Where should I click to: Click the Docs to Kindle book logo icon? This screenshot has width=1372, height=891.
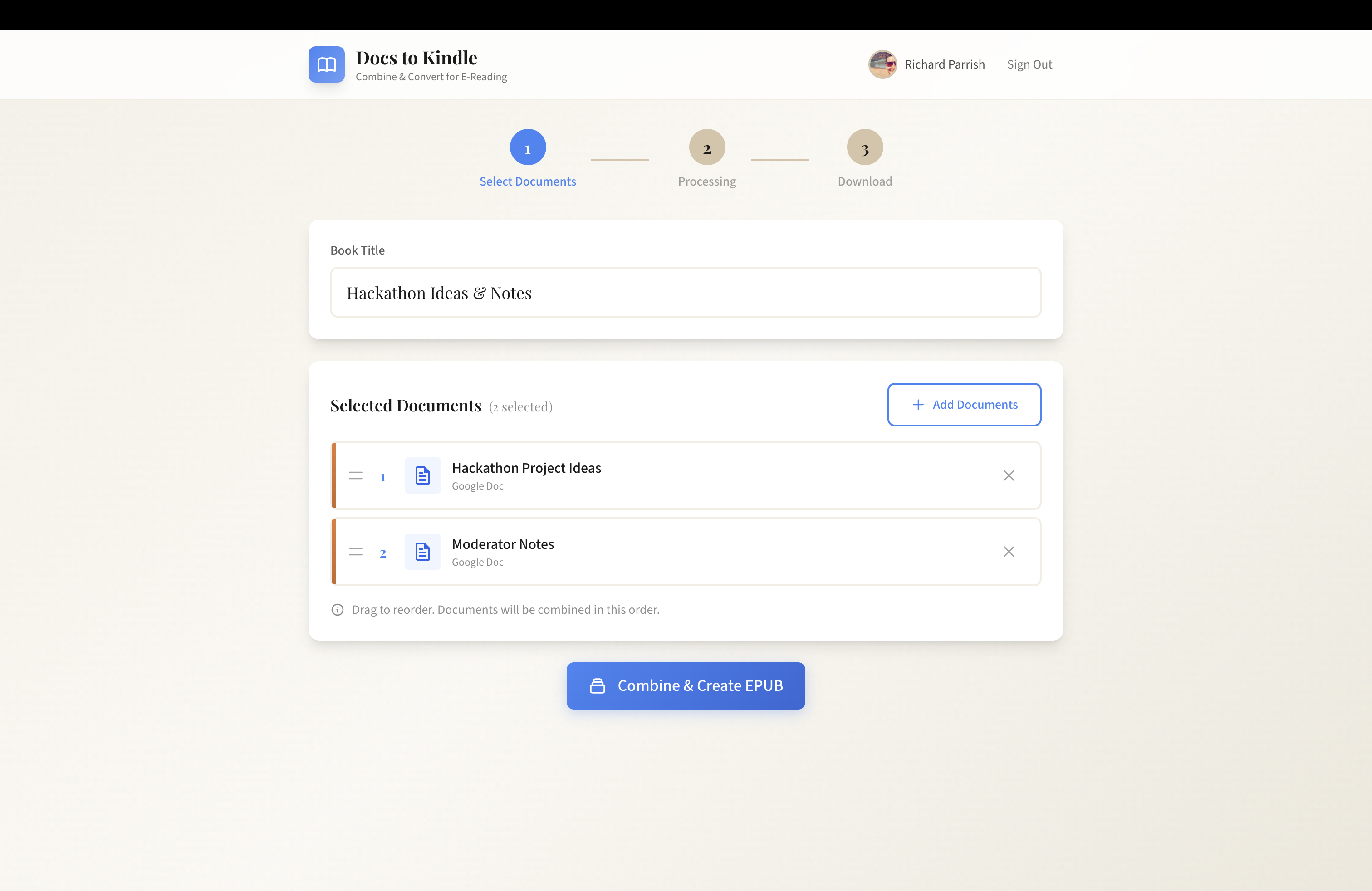click(x=326, y=64)
